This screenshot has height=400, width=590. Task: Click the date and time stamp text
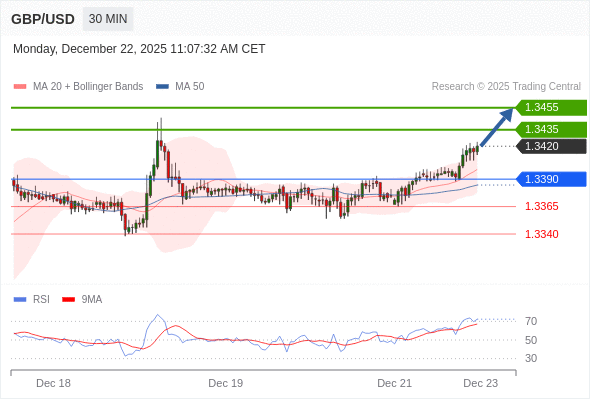[139, 49]
